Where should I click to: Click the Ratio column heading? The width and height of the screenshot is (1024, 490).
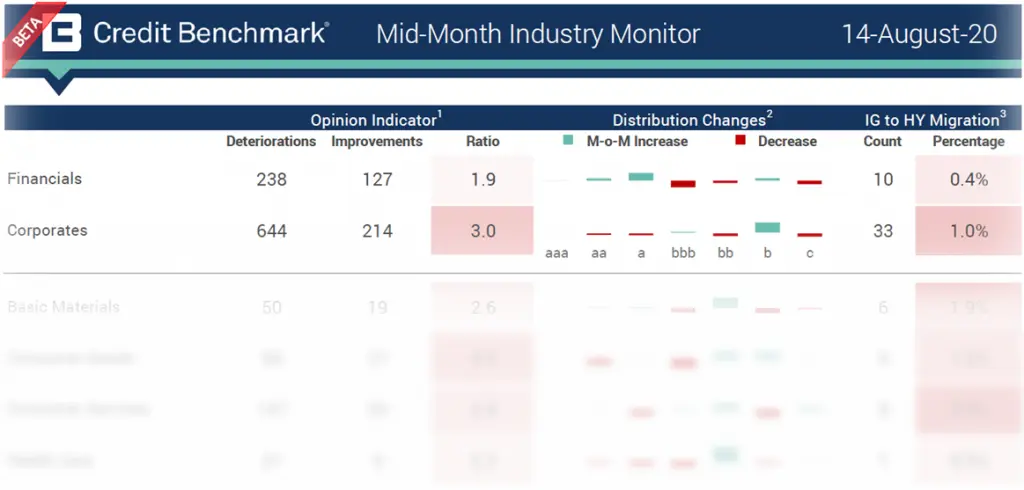(483, 141)
